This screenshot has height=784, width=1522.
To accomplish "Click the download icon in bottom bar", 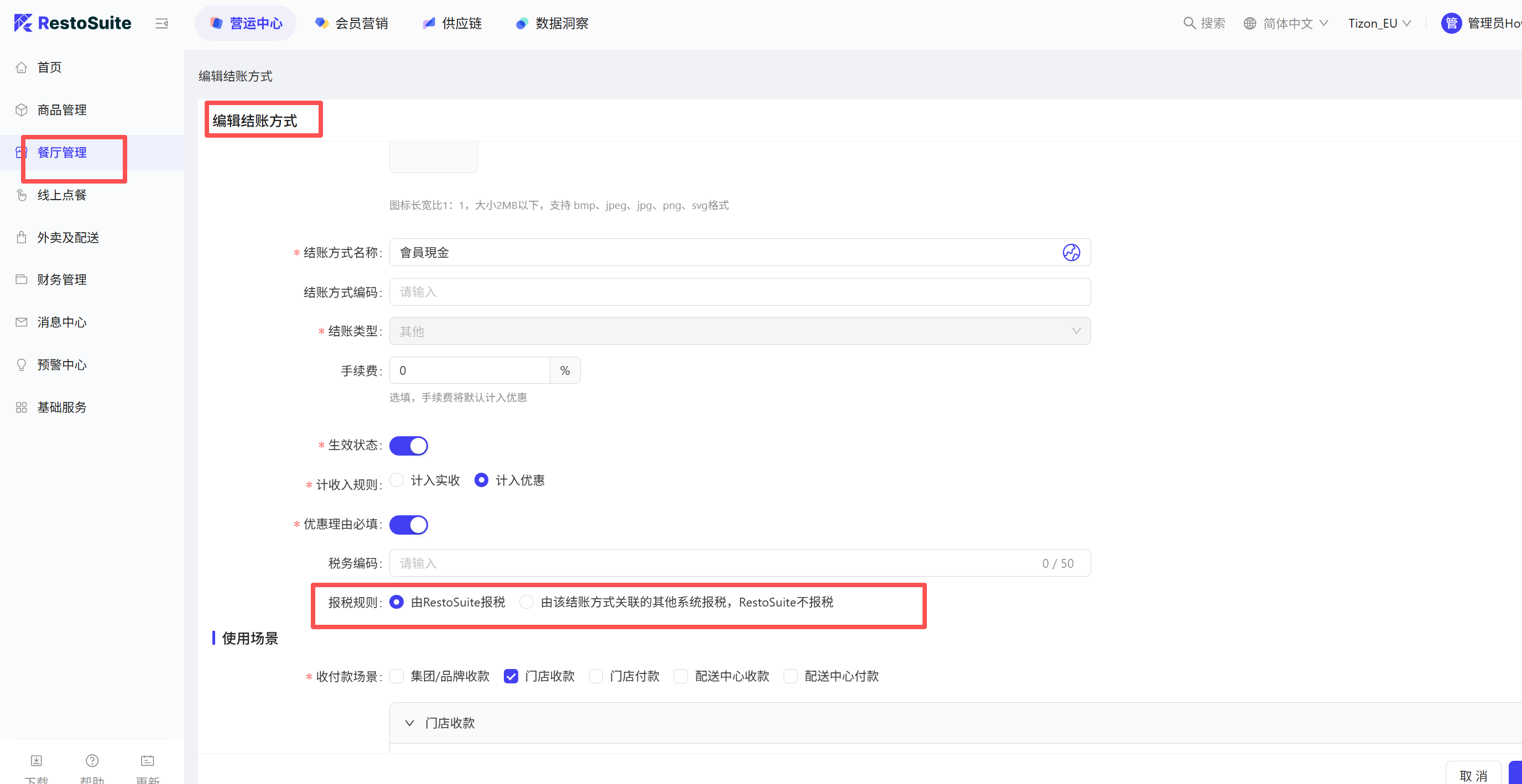I will coord(37,760).
